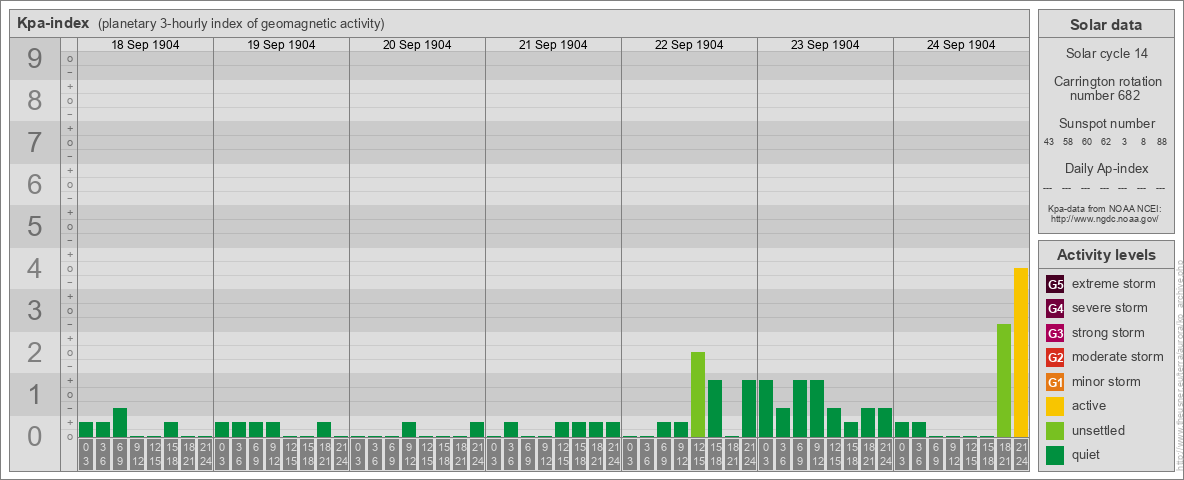Click the Kp scale number 9
This screenshot has width=1184, height=480.
pyautogui.click(x=35, y=59)
